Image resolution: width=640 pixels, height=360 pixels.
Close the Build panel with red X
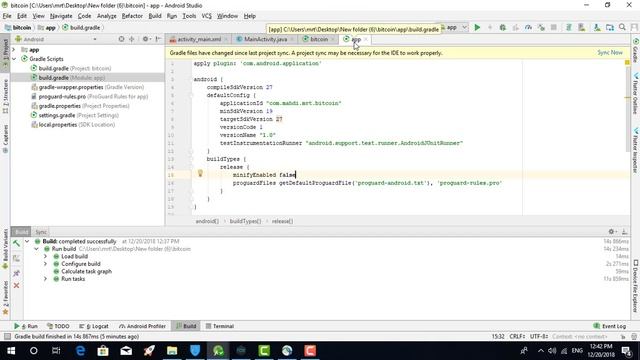(x=16, y=286)
